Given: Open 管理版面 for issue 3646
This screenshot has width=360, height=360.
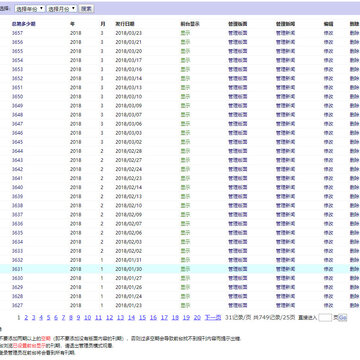Looking at the screenshot, I should point(238,133).
